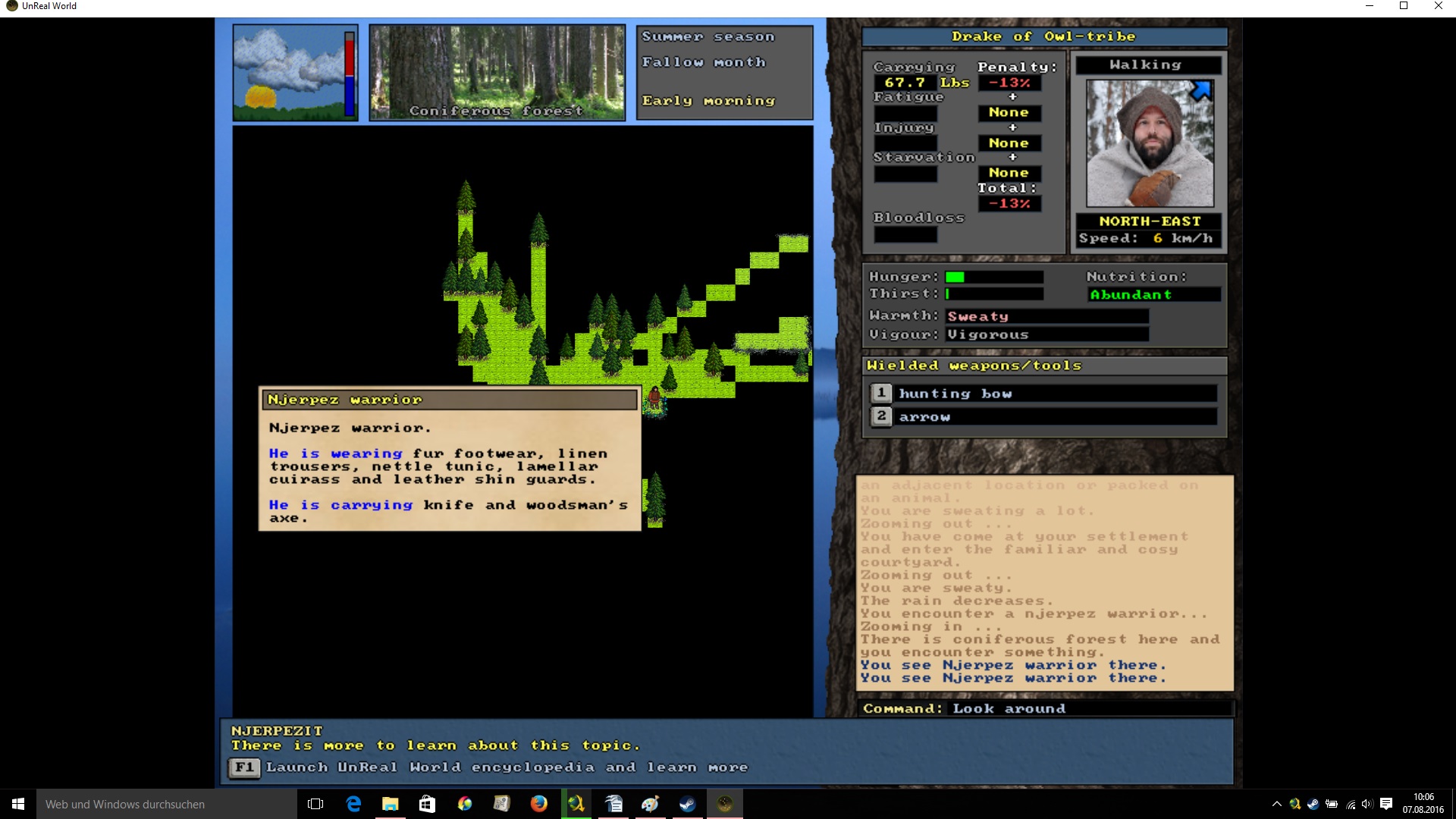Image resolution: width=1456 pixels, height=819 pixels.
Task: Open the Windows Store taskbar icon
Action: coord(427,804)
